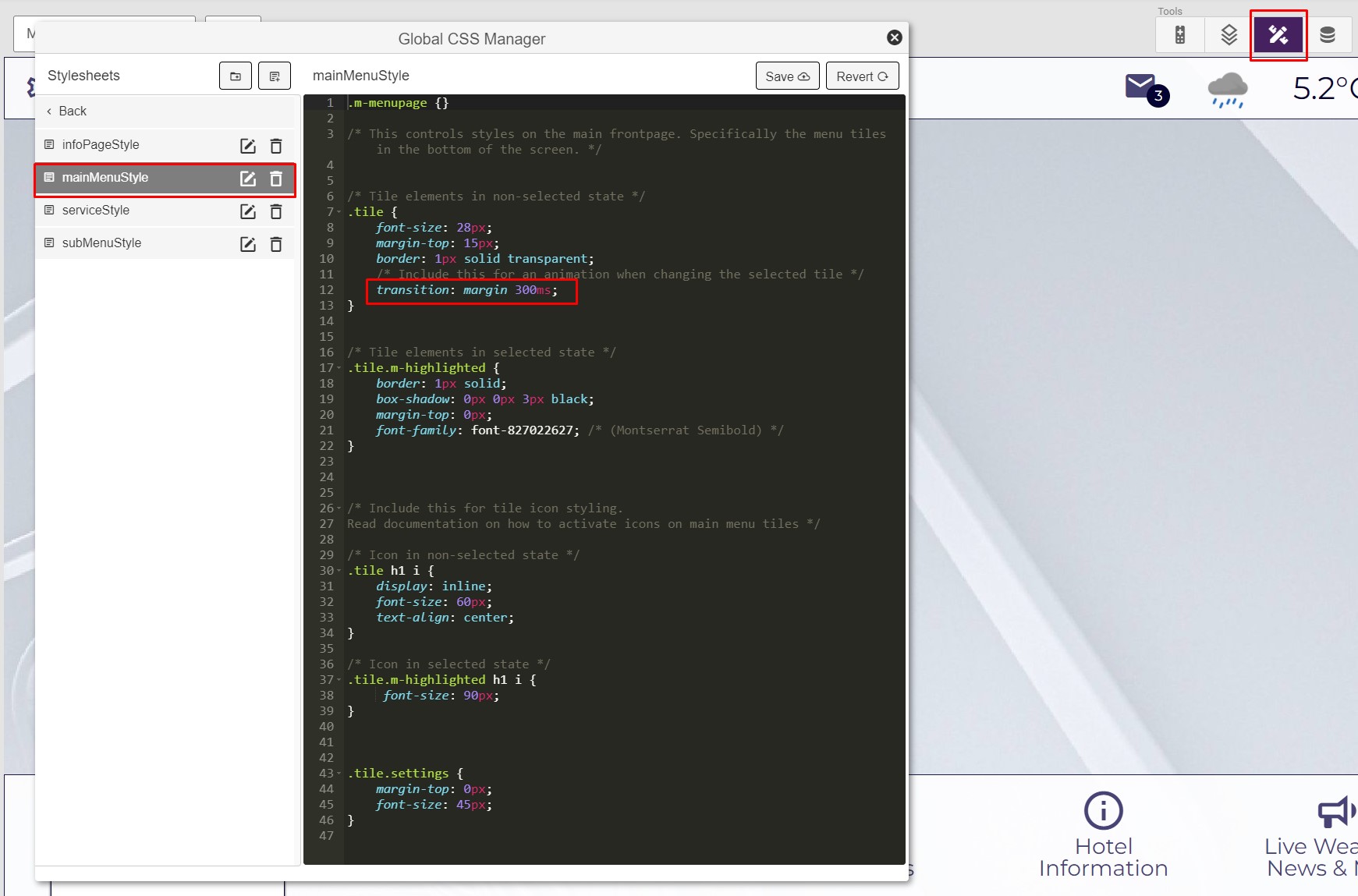Click the '.m-menupage {}' first line
Viewport: 1358px width, 896px height.
(x=398, y=103)
